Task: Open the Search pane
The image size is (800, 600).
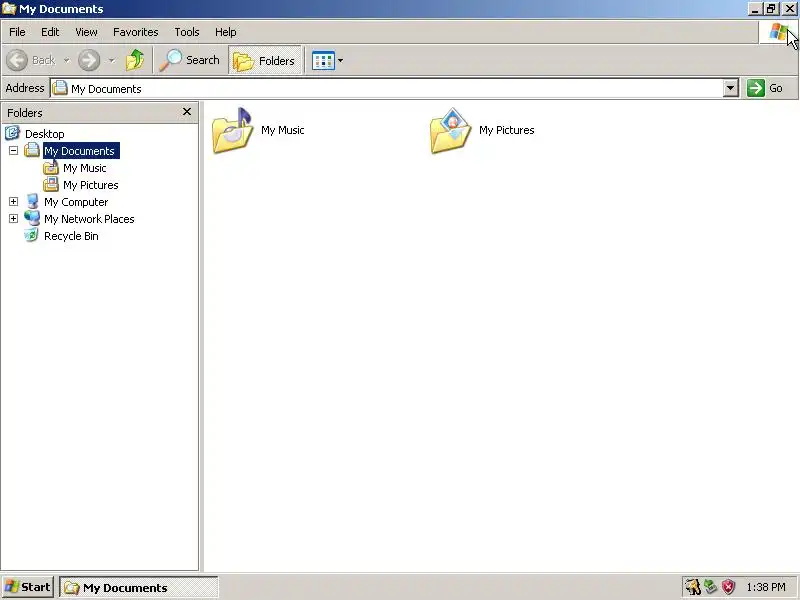Action: [189, 60]
